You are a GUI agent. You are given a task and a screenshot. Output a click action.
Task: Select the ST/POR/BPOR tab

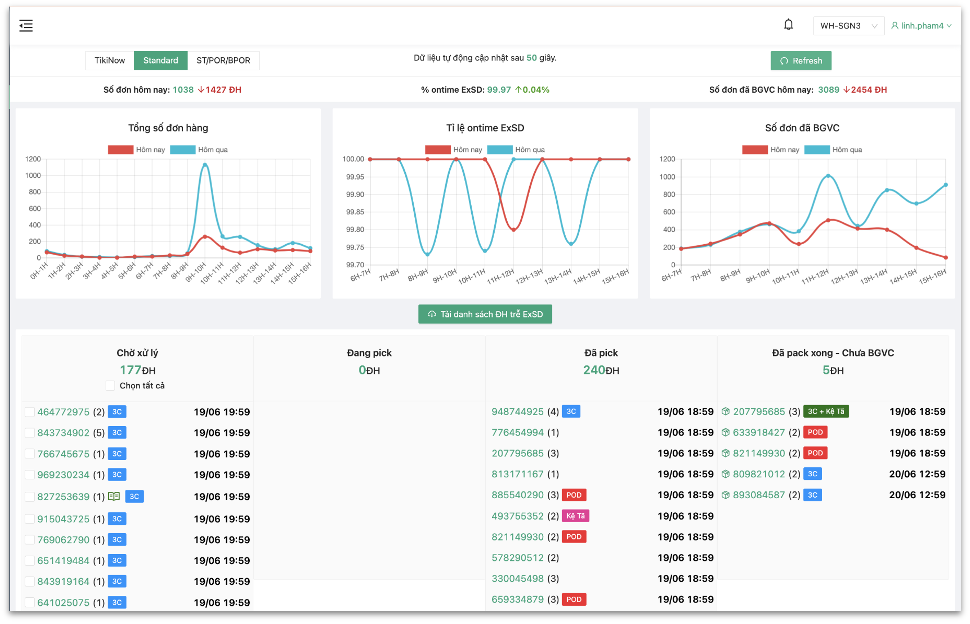tap(223, 60)
